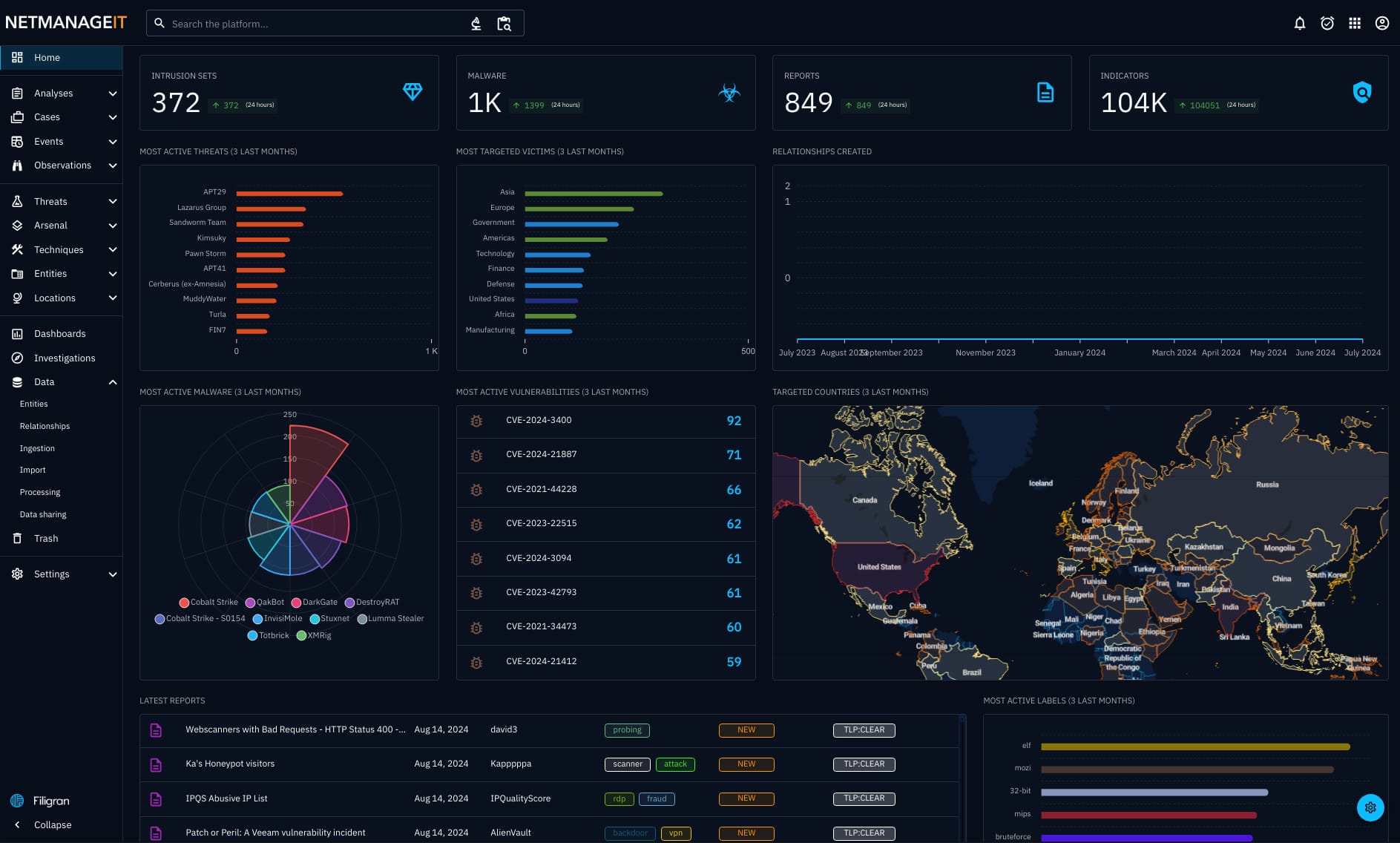Image resolution: width=1400 pixels, height=843 pixels.
Task: Open CVE-2024-3400 vulnerability entry
Action: [539, 421]
